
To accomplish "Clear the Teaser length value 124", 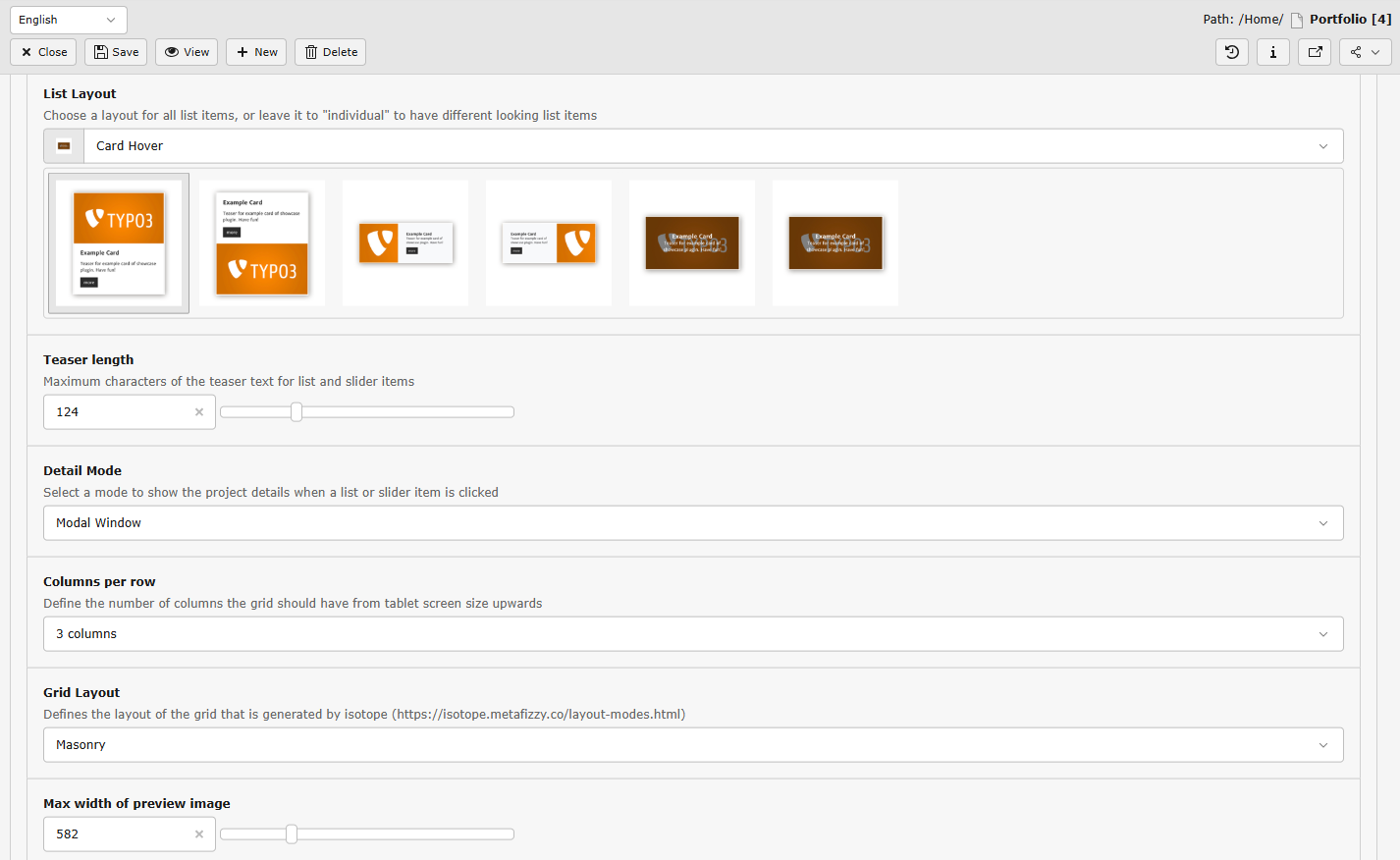I will [x=199, y=412].
